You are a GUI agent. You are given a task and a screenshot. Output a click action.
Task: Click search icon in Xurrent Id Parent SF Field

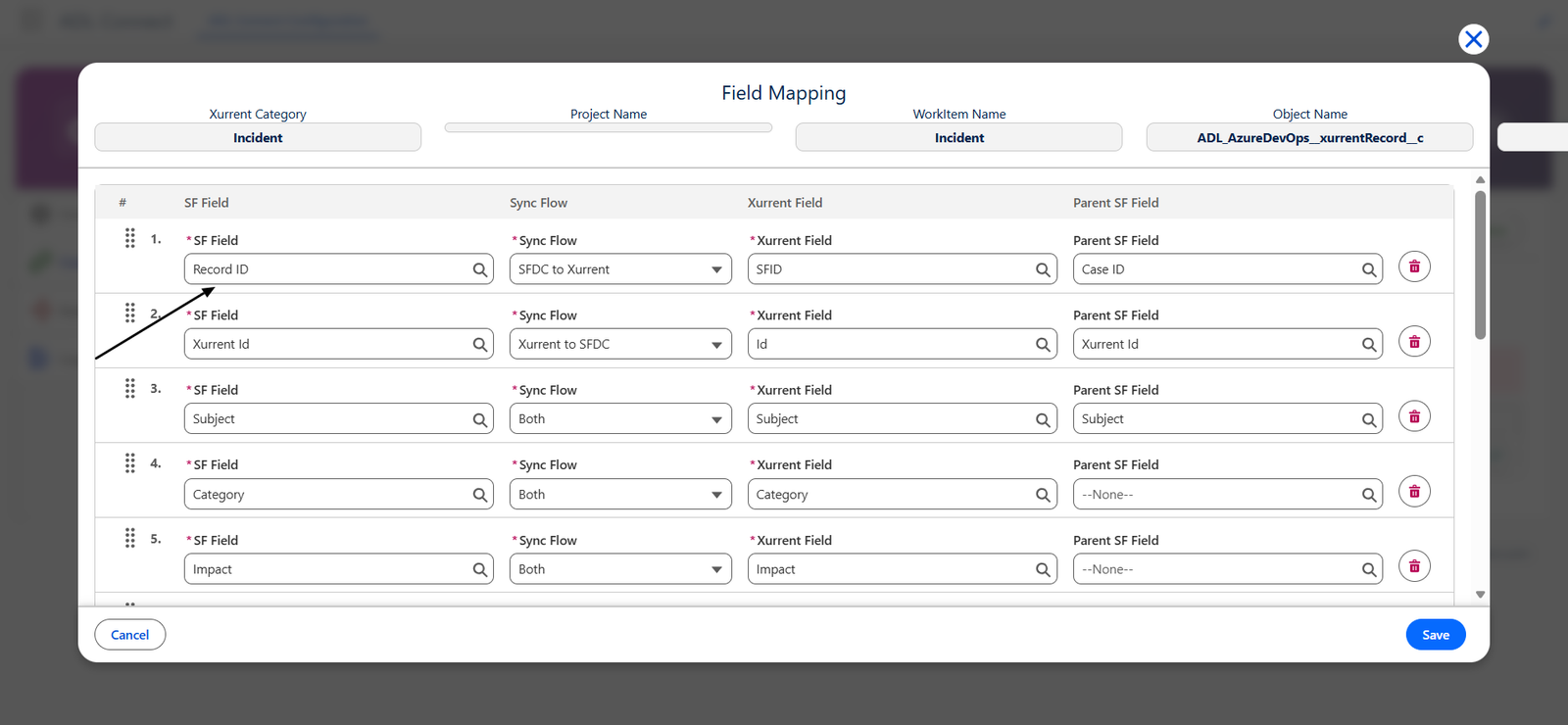1369,344
